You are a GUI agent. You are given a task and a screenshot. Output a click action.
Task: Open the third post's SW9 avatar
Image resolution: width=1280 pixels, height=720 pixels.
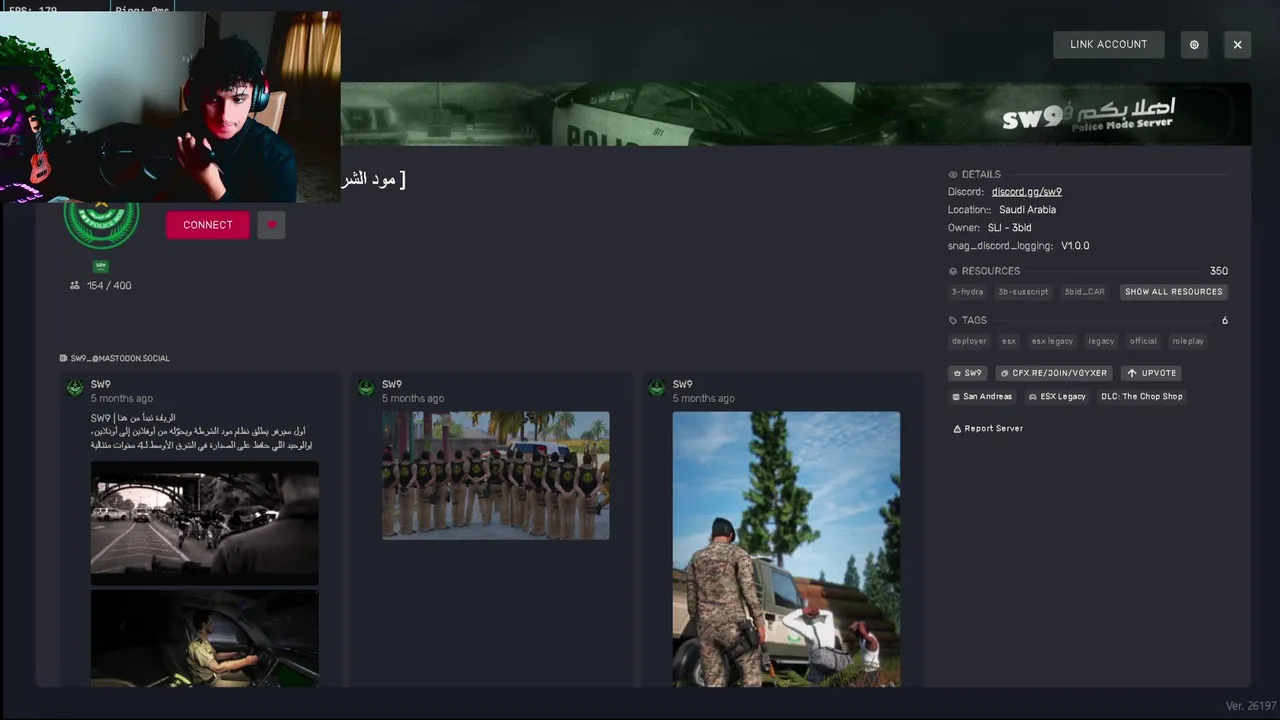click(x=657, y=388)
